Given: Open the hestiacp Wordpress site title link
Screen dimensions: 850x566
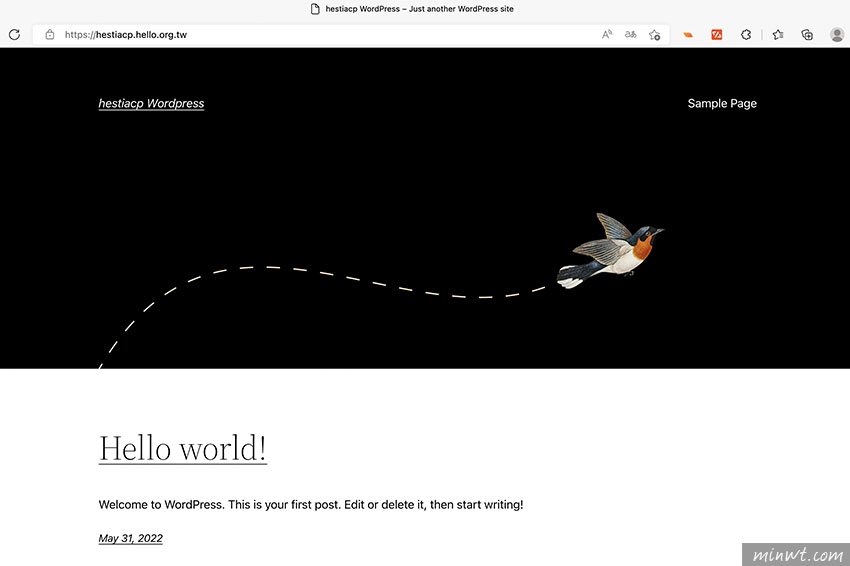Looking at the screenshot, I should tap(151, 104).
